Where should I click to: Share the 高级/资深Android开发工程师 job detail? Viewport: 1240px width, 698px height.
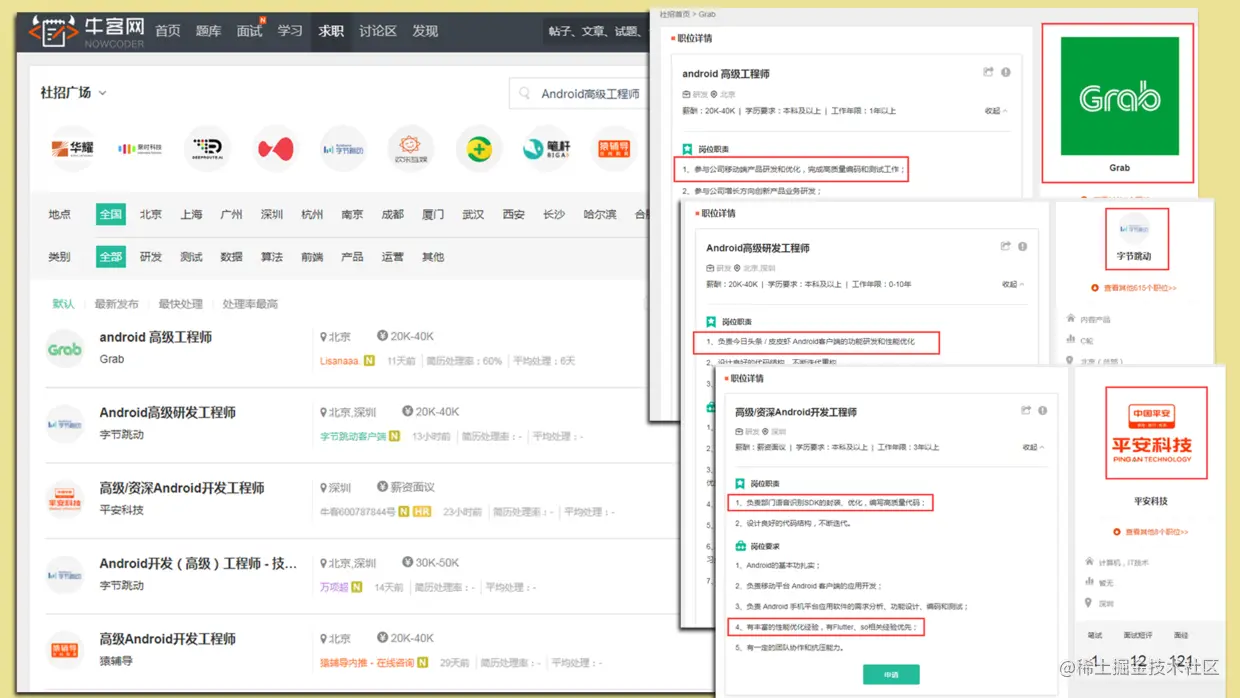click(1025, 410)
